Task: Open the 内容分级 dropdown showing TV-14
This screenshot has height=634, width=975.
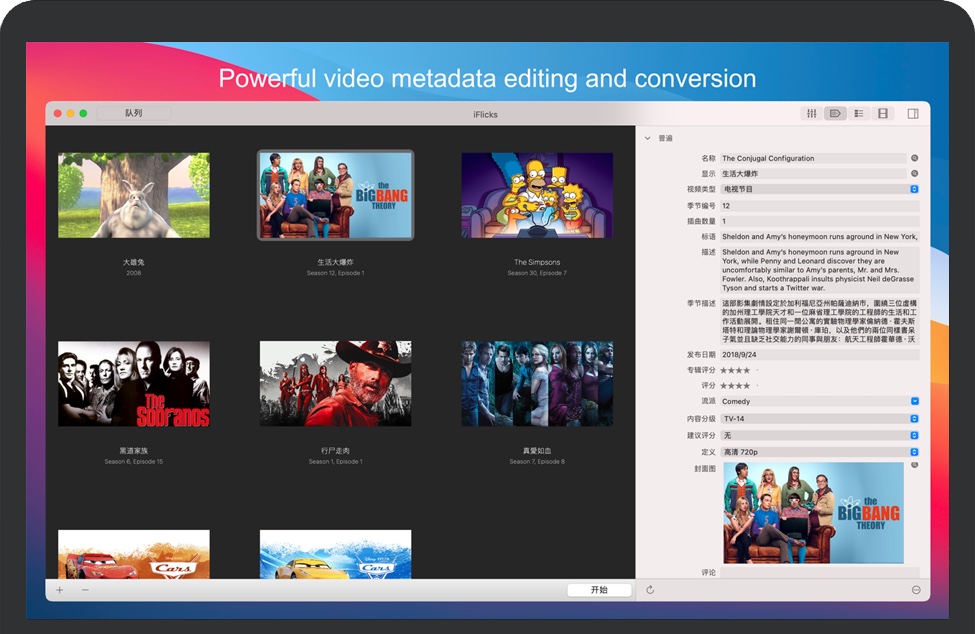Action: click(818, 419)
